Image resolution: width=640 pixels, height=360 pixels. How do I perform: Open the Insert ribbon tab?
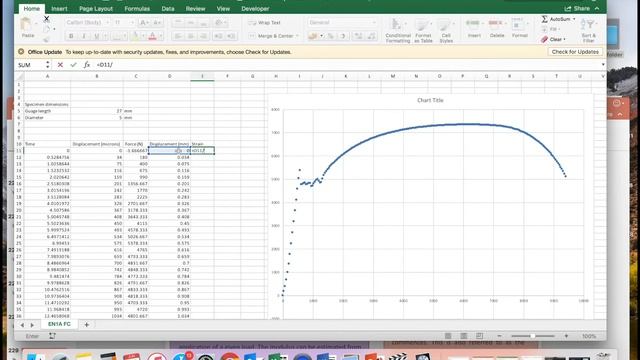click(59, 9)
